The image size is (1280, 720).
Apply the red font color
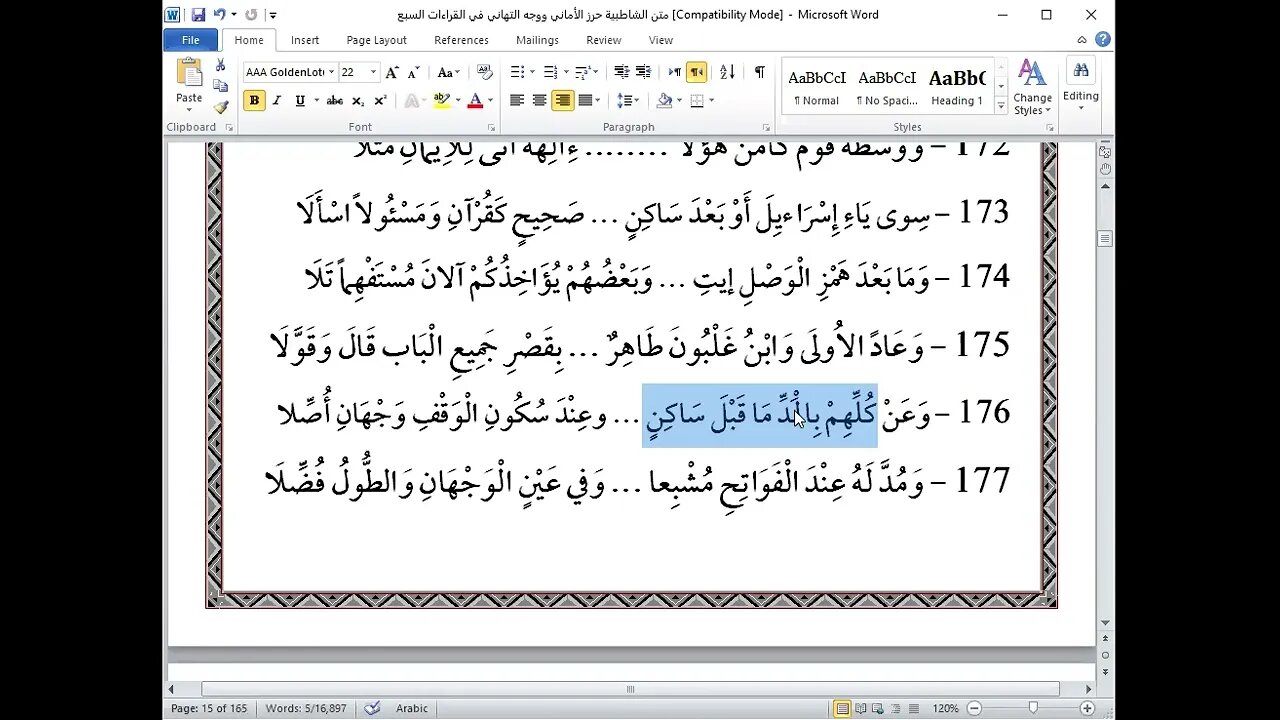474,100
